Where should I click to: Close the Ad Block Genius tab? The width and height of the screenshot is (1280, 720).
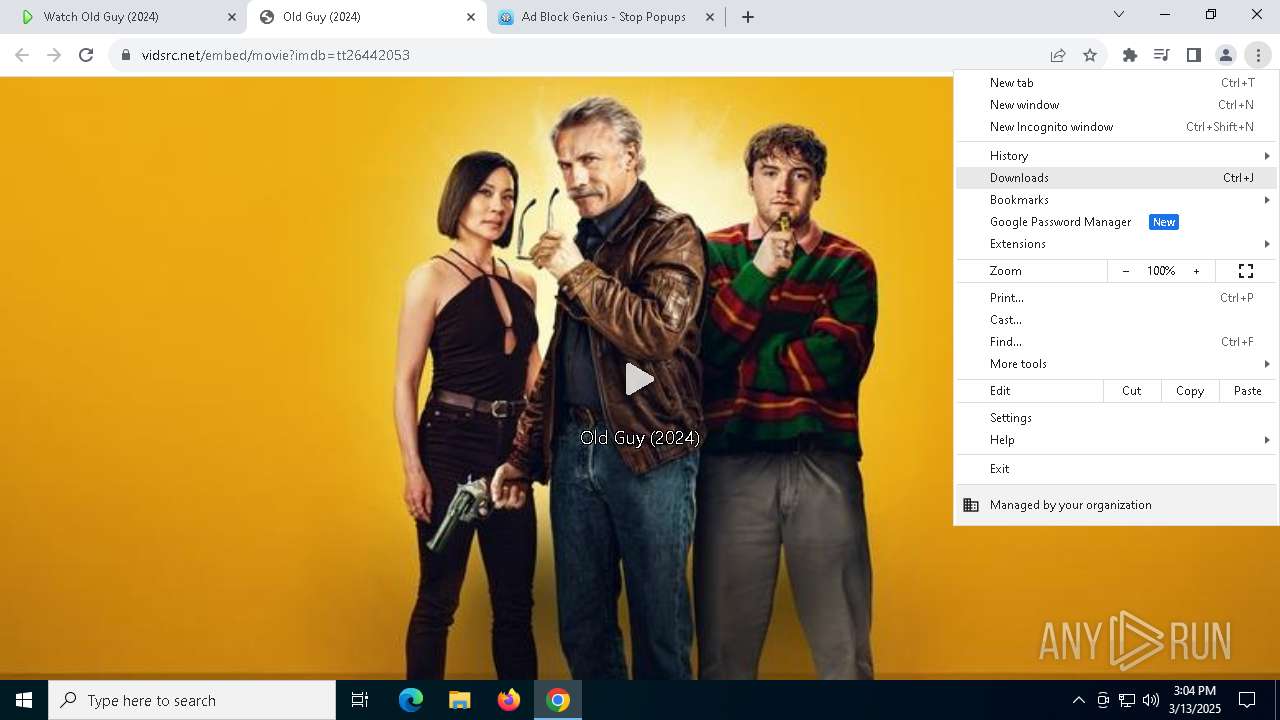[x=710, y=17]
